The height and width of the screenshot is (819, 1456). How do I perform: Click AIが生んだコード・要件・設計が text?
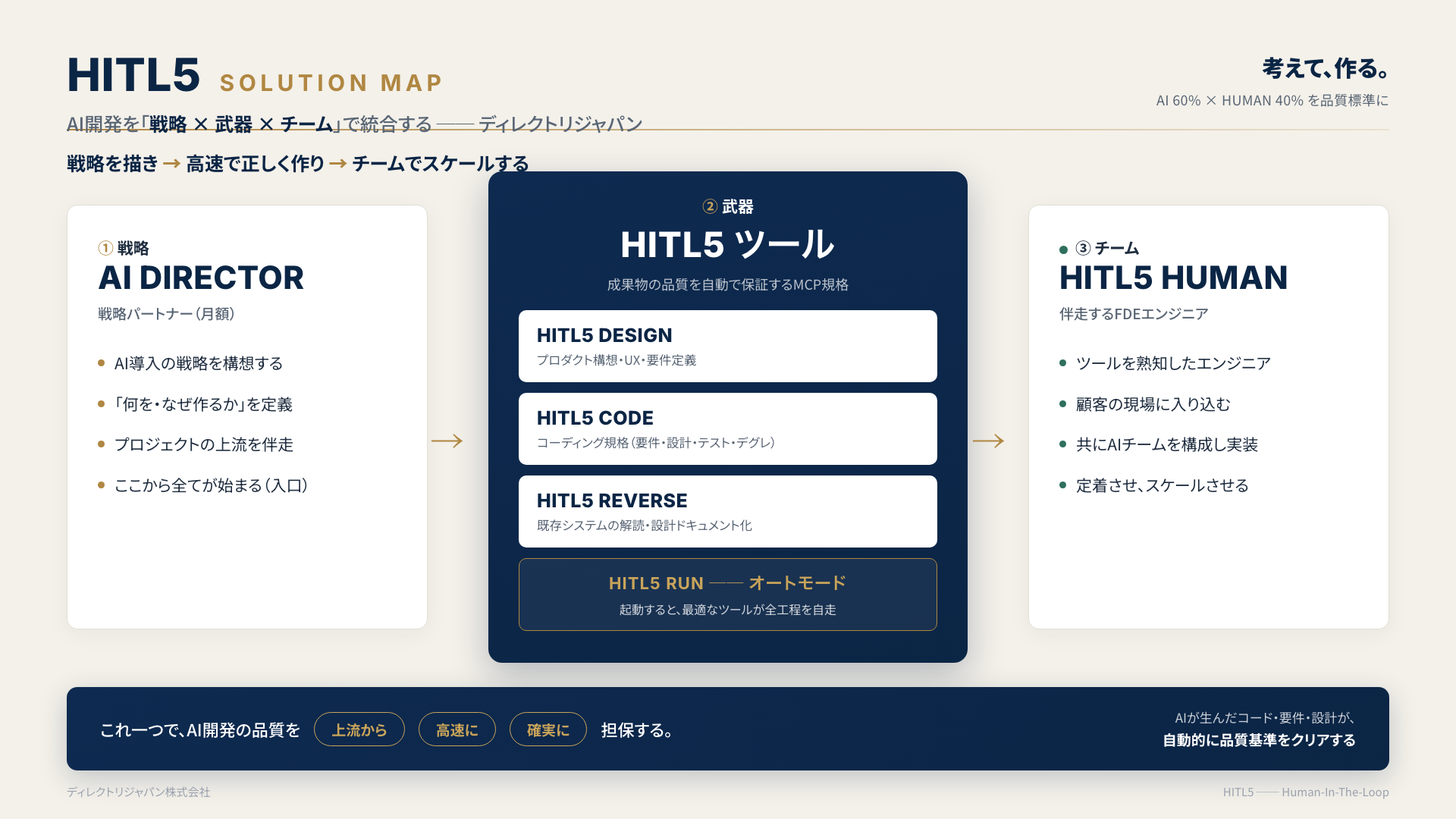(1265, 718)
